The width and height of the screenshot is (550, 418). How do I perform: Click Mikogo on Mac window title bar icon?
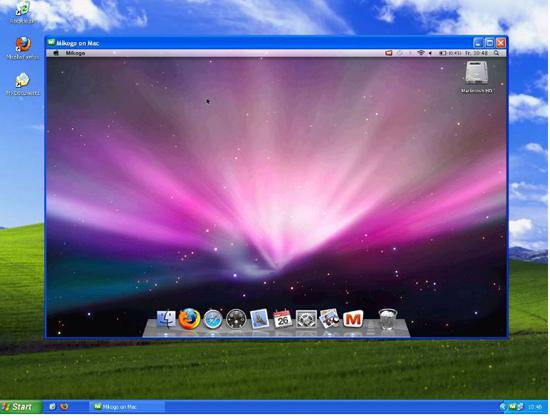tap(52, 43)
